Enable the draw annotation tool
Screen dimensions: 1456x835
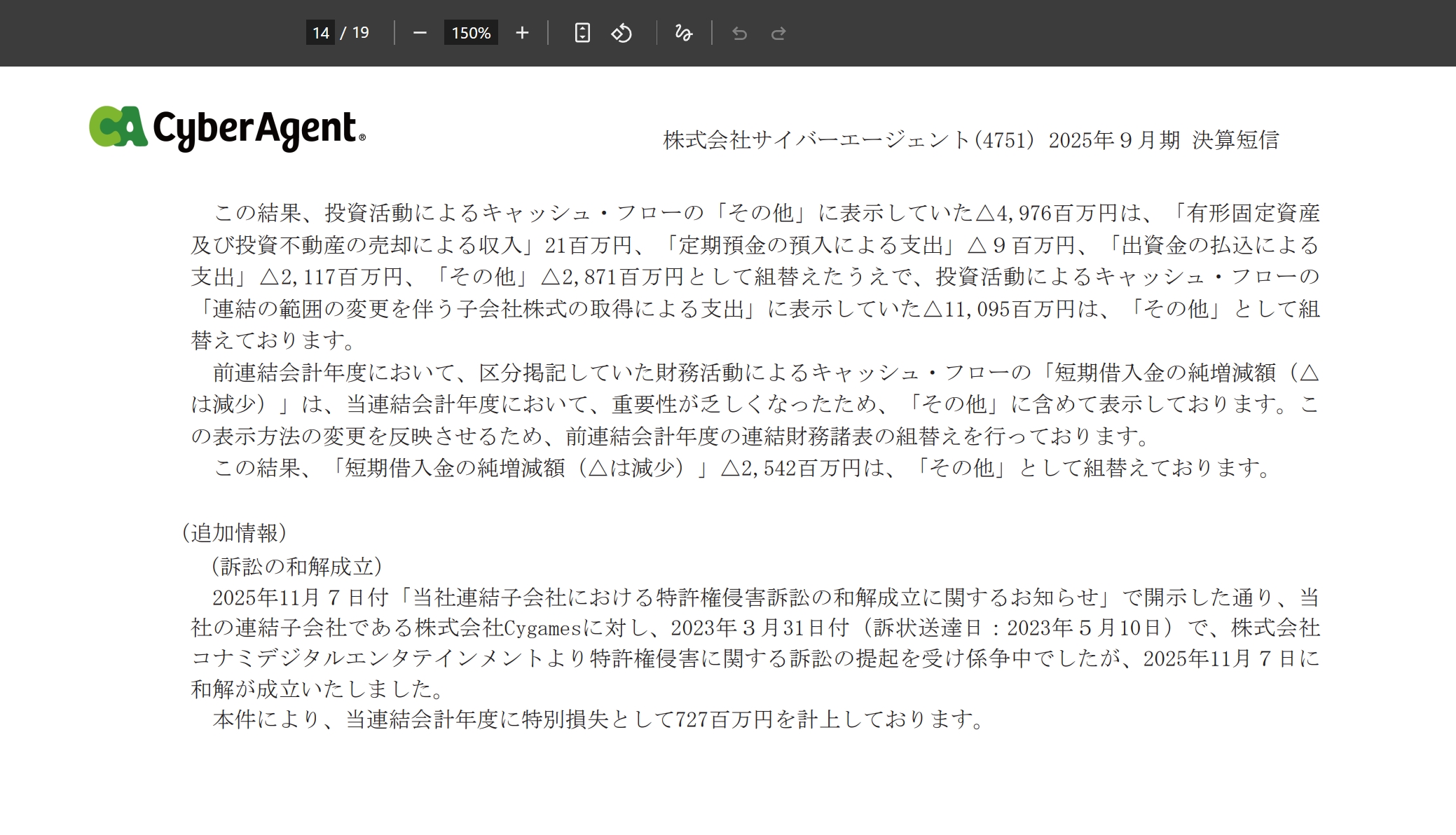pos(683,33)
